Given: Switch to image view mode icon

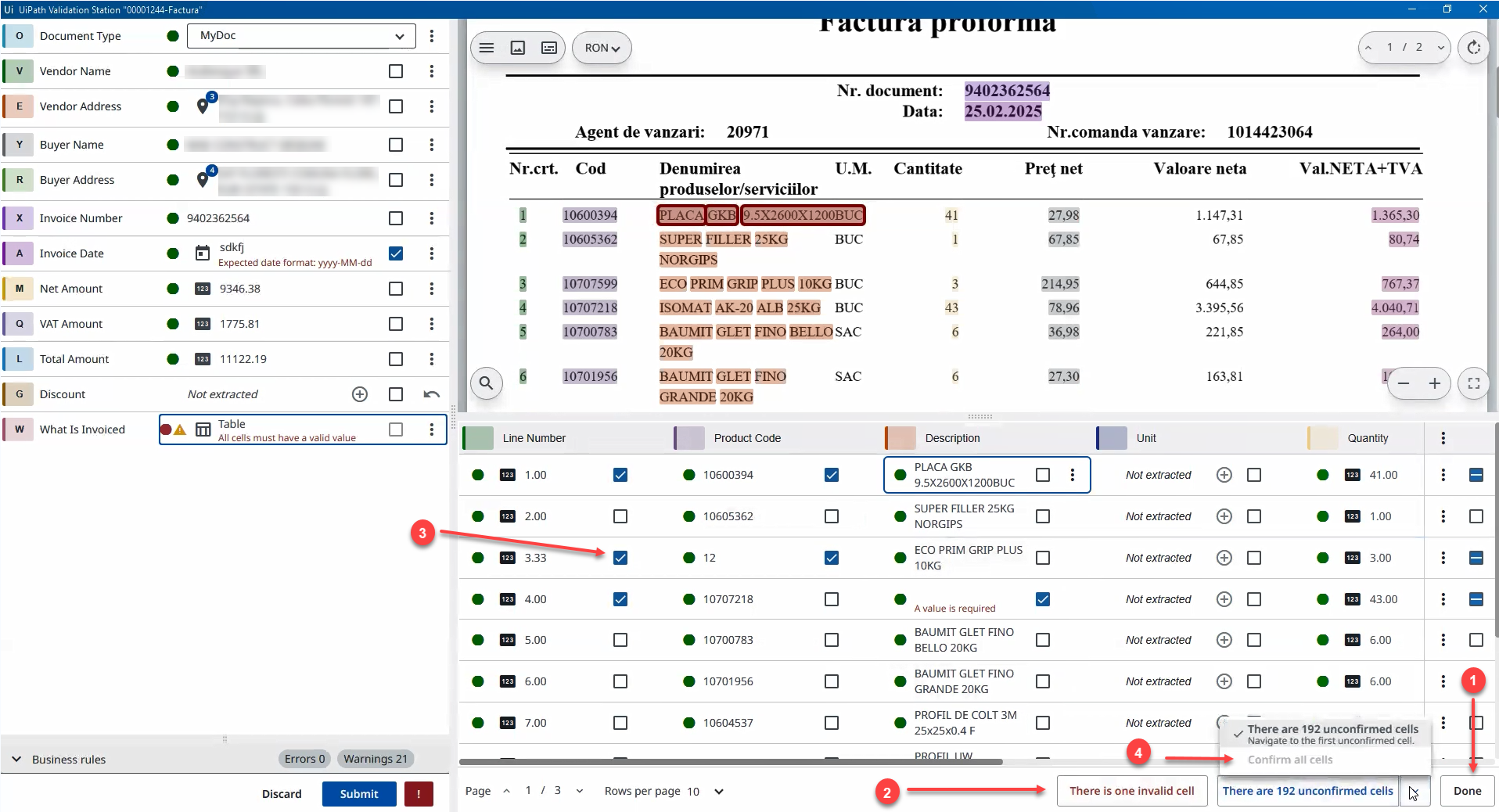Looking at the screenshot, I should tap(518, 48).
